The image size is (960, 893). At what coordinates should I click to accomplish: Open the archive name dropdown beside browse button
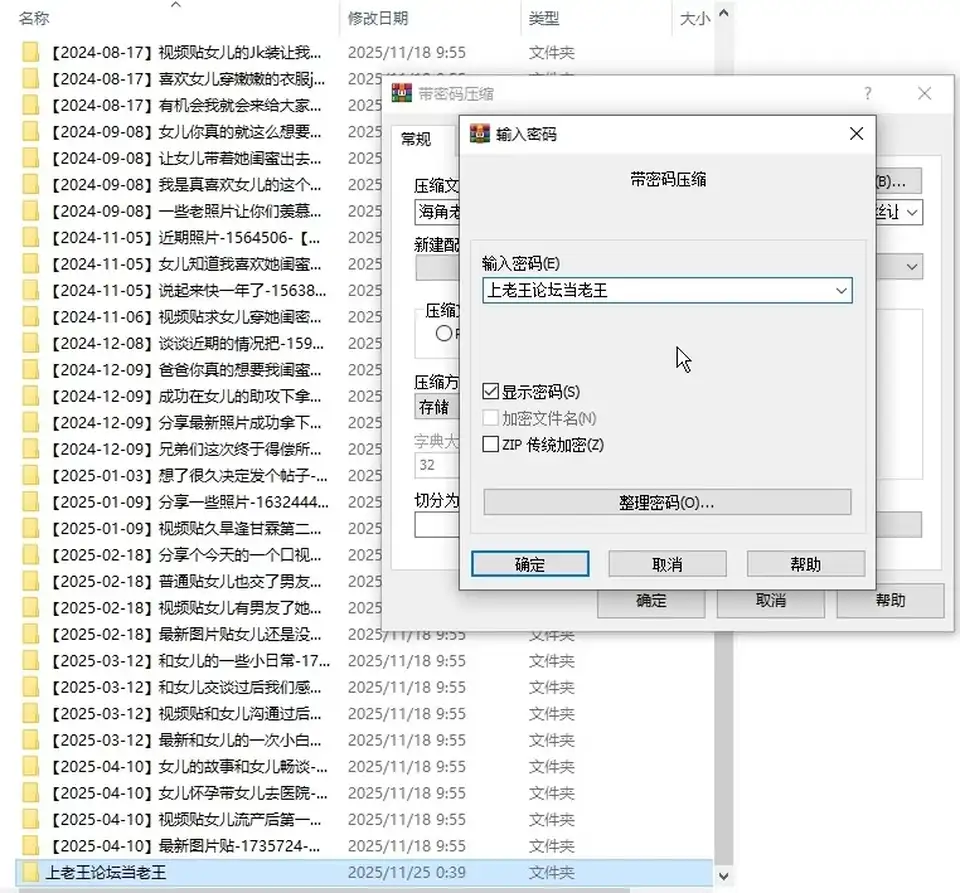click(912, 212)
